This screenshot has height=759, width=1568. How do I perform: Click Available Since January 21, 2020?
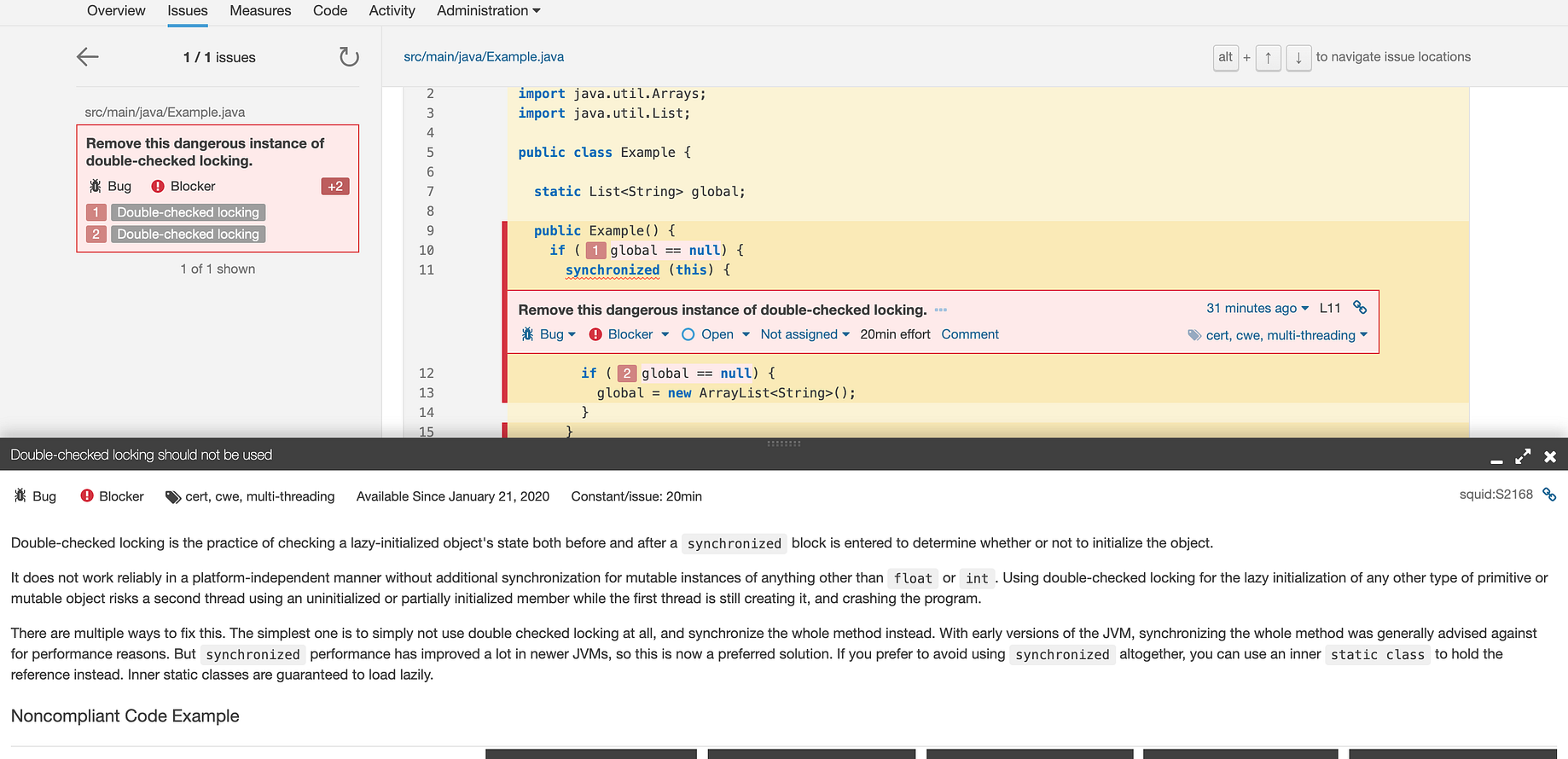point(453,496)
